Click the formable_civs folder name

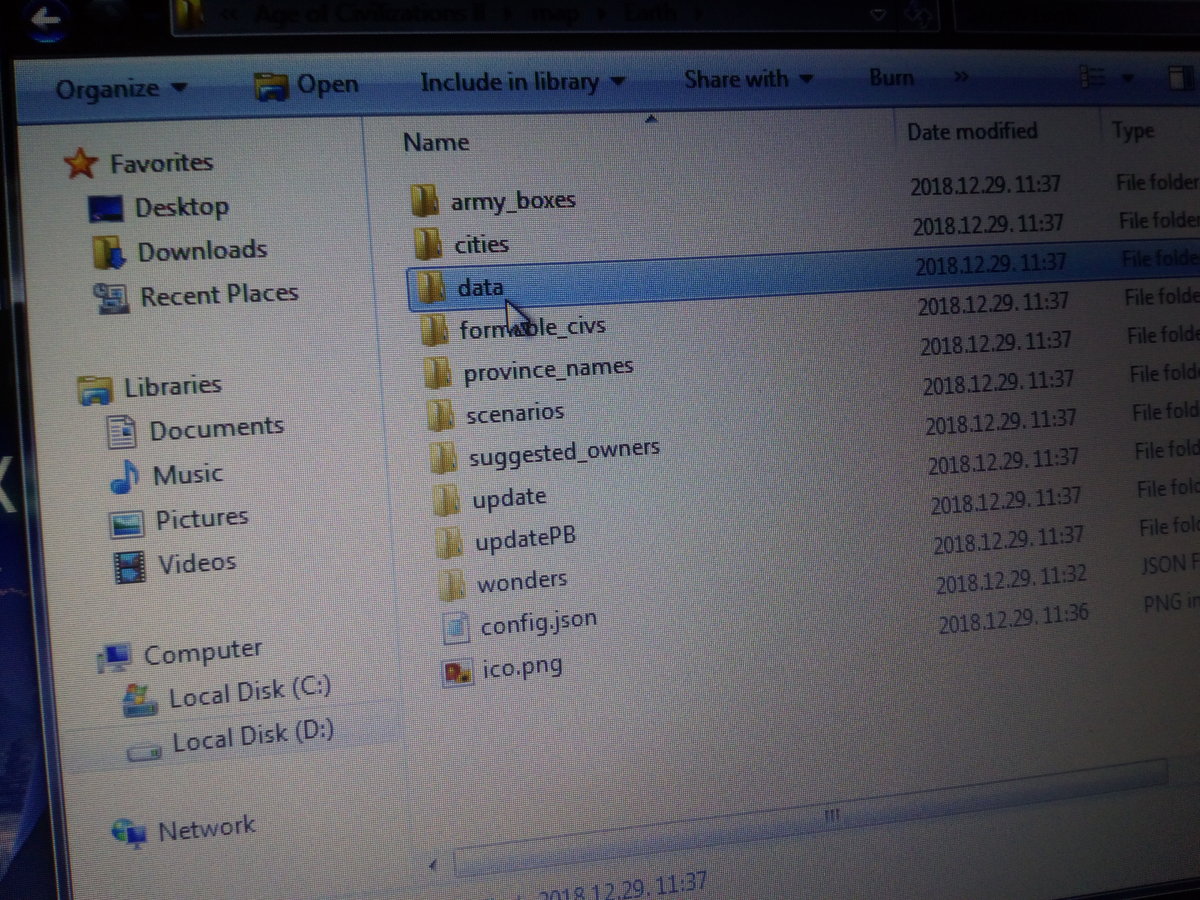click(x=532, y=328)
